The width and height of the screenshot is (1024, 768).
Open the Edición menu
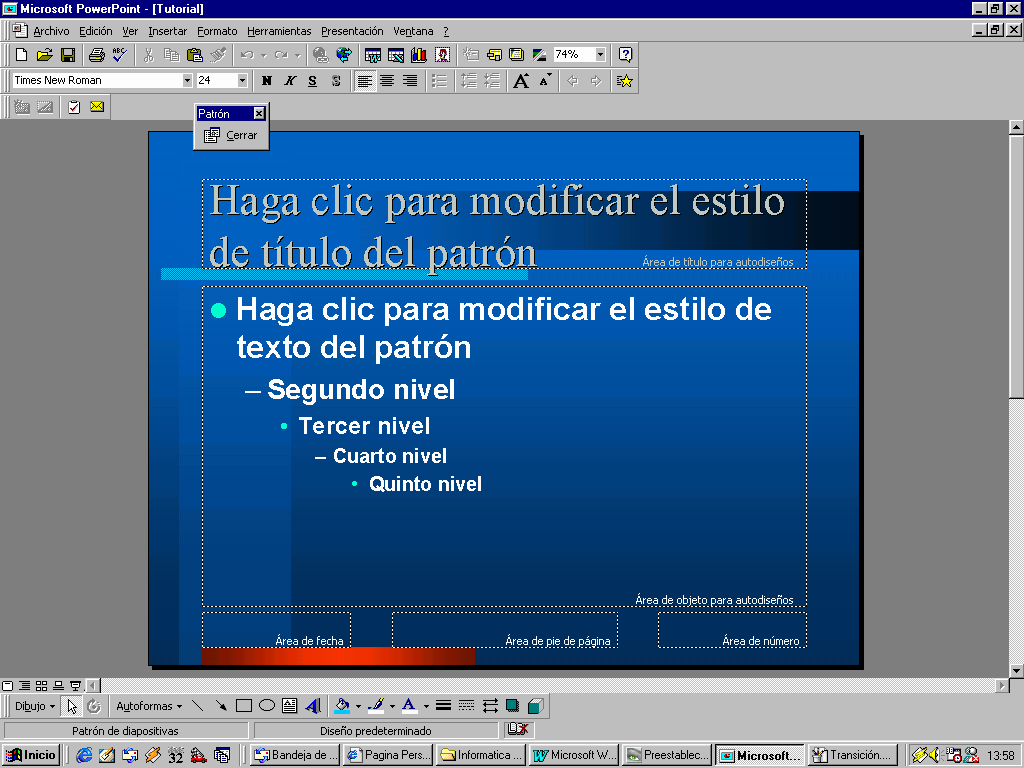pyautogui.click(x=95, y=31)
